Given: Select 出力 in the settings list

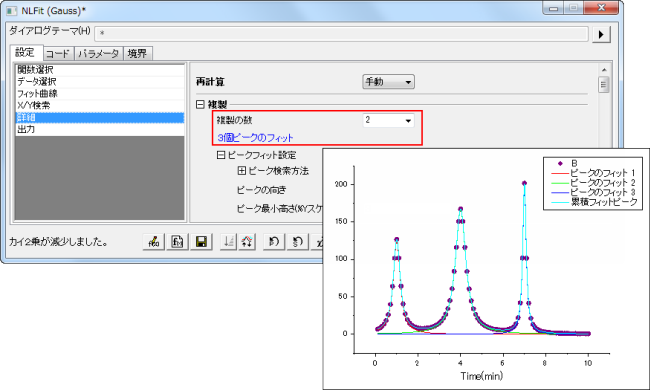Looking at the screenshot, I should [x=99, y=129].
